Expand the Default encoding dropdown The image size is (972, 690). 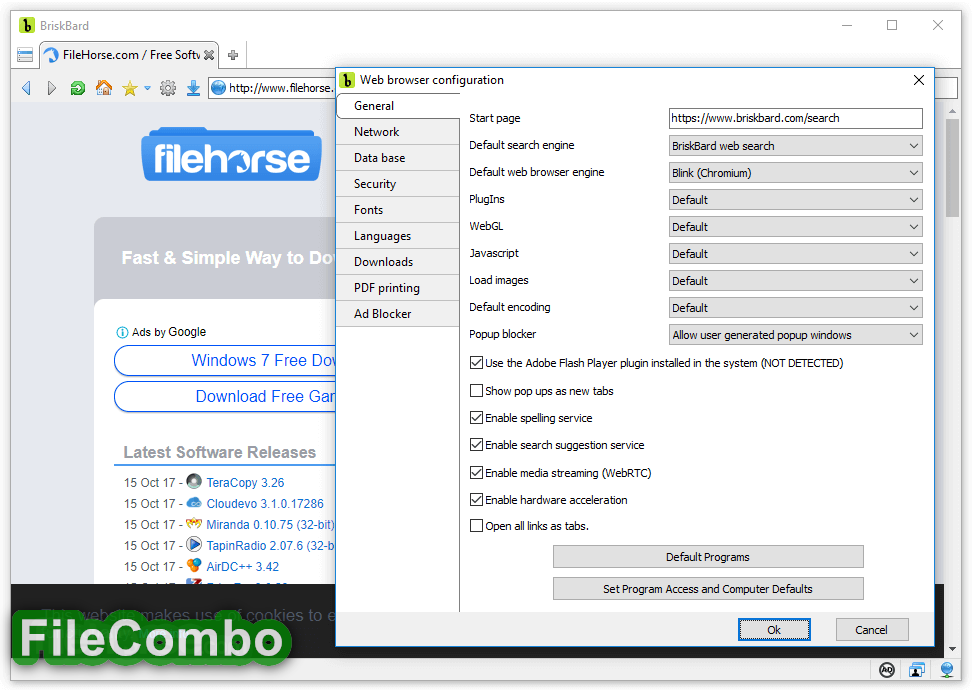click(x=795, y=307)
